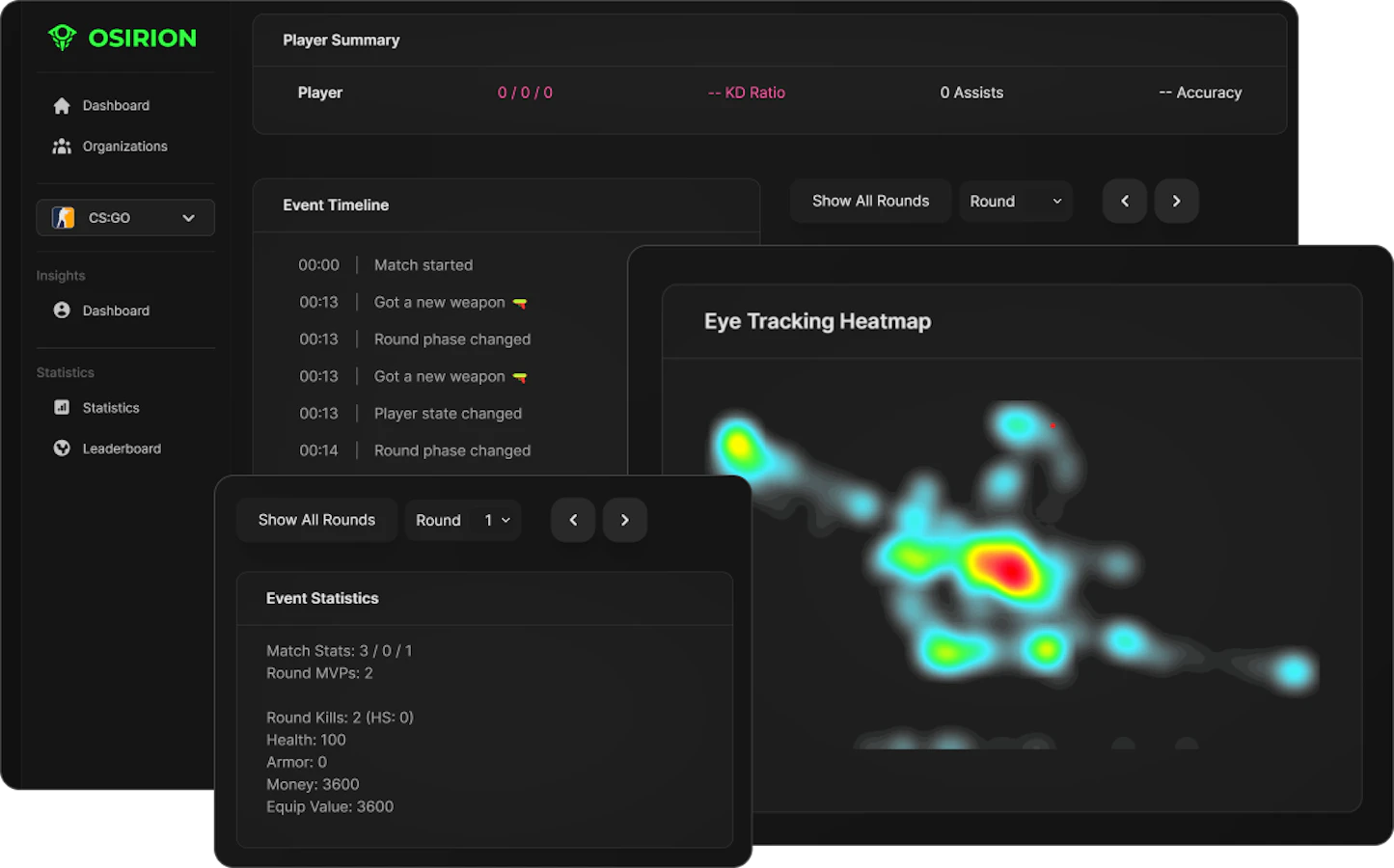Click 'Money: 3600' line

tap(313, 784)
